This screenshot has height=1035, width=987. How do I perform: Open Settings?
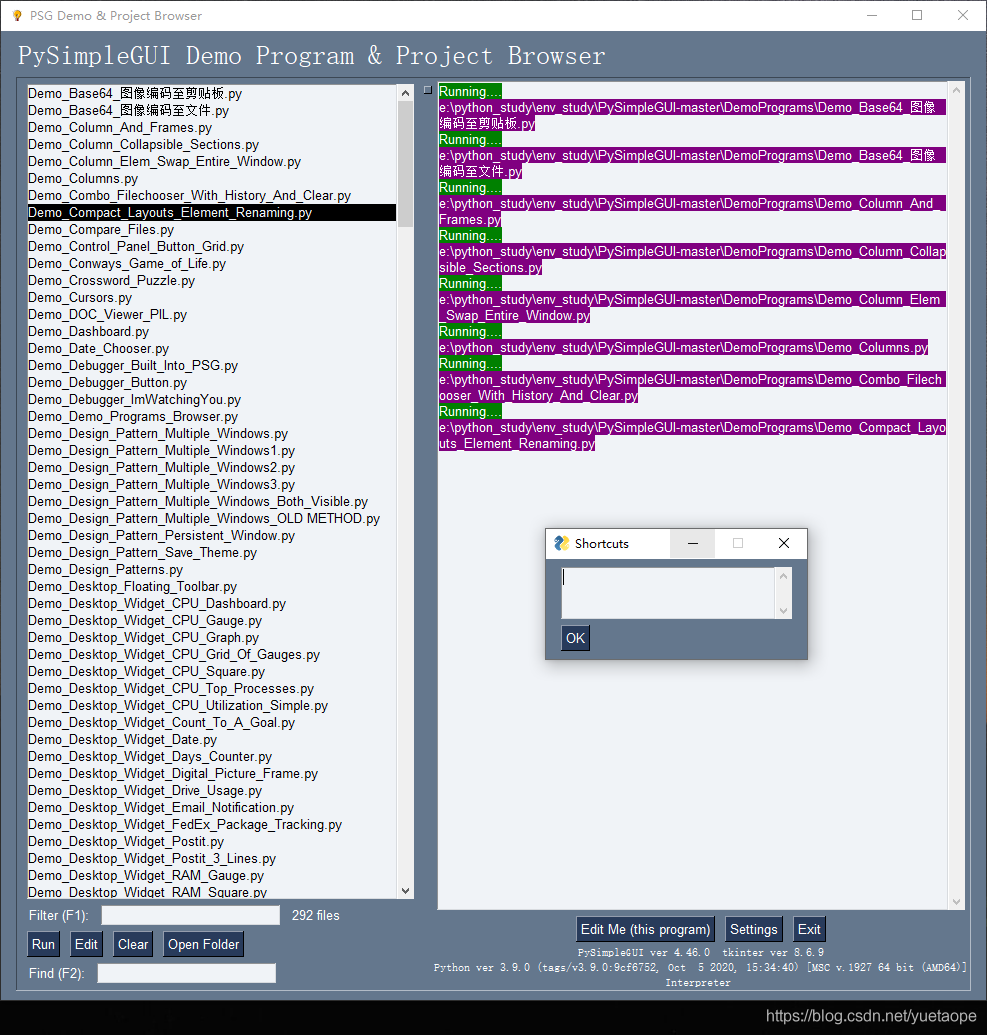(753, 929)
